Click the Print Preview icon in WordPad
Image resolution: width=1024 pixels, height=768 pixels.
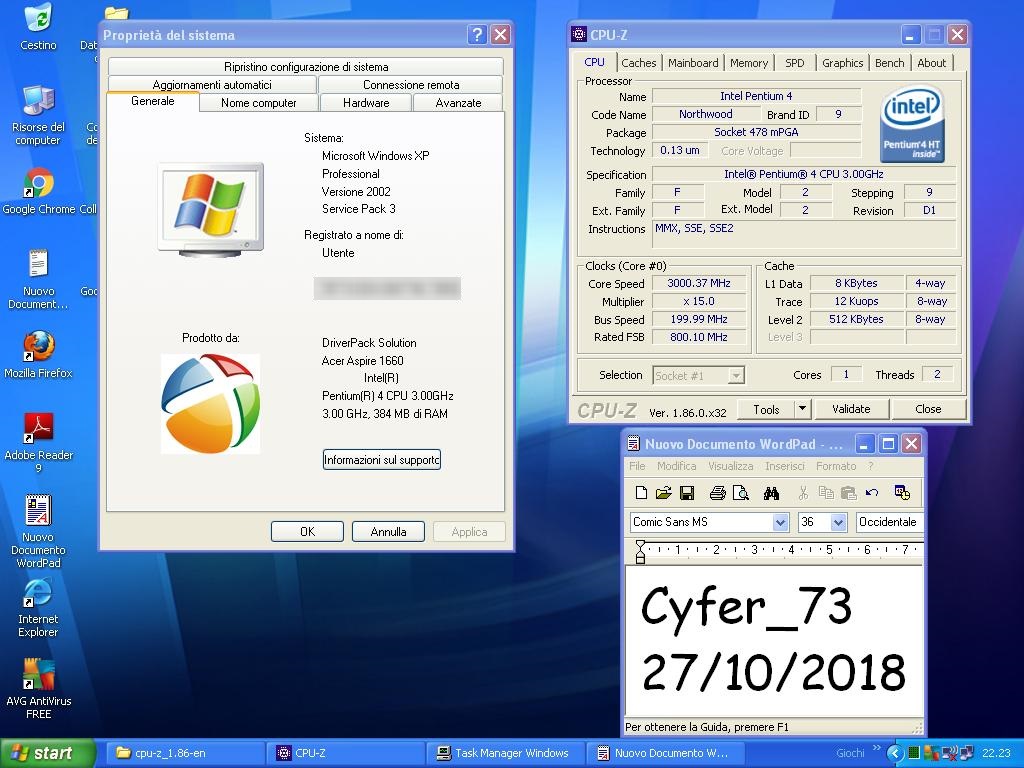pyautogui.click(x=741, y=493)
